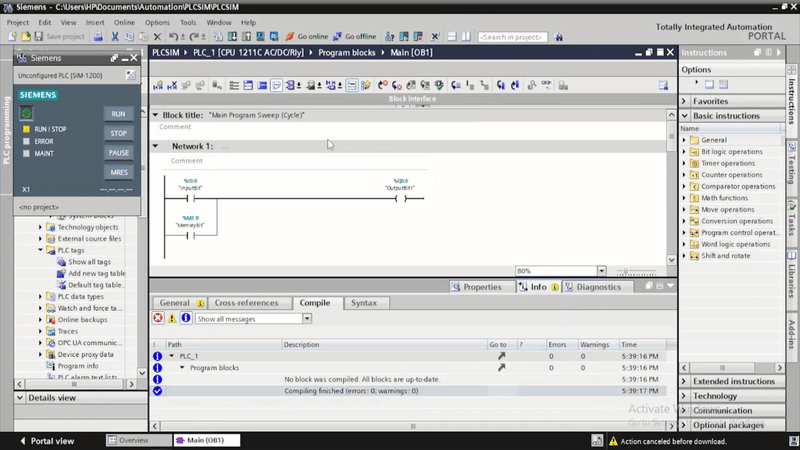
Task: Toggle the warnings filter in Compile tab
Action: pos(172,318)
